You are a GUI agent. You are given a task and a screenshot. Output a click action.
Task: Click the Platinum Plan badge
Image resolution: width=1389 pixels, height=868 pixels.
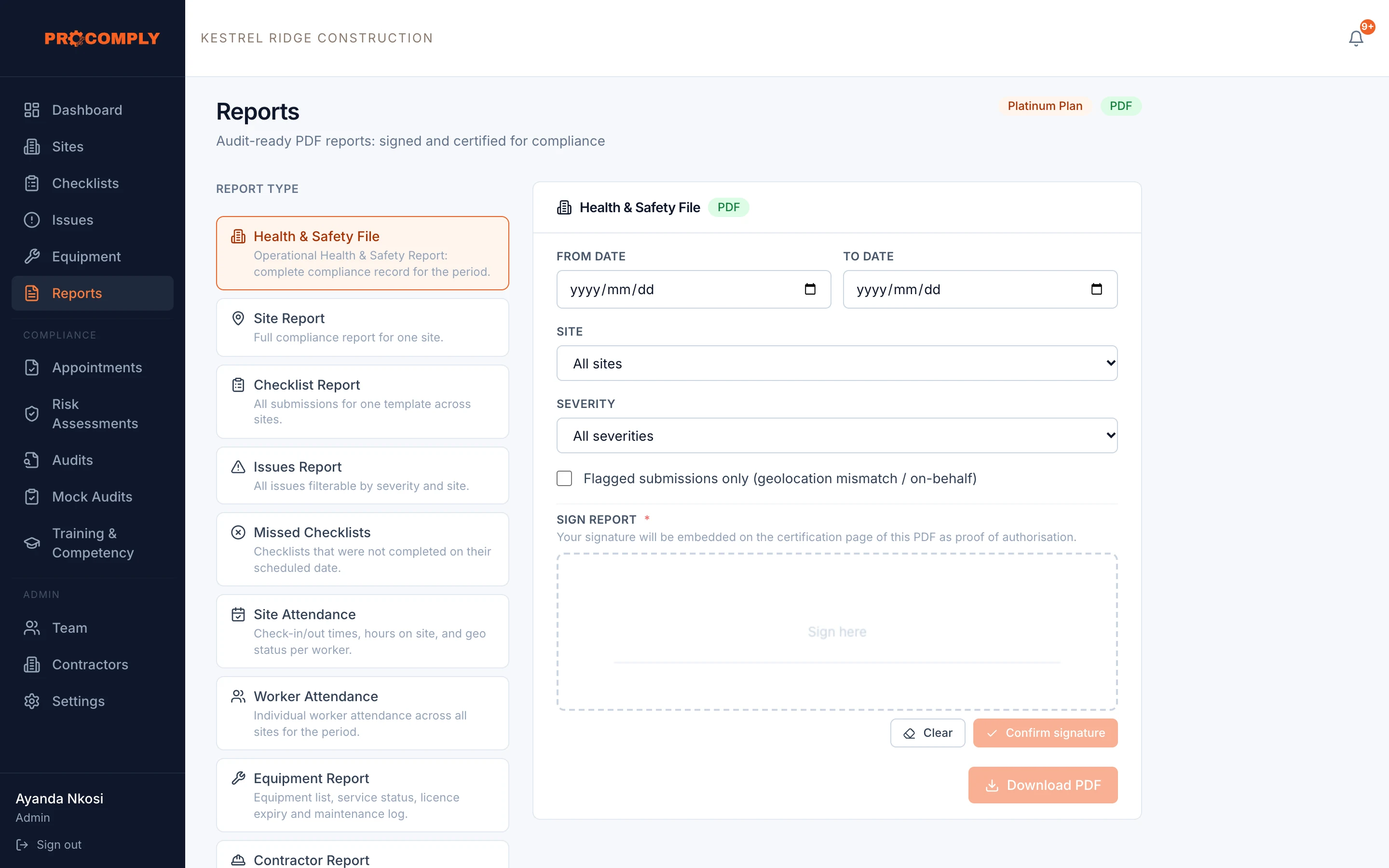(x=1045, y=106)
